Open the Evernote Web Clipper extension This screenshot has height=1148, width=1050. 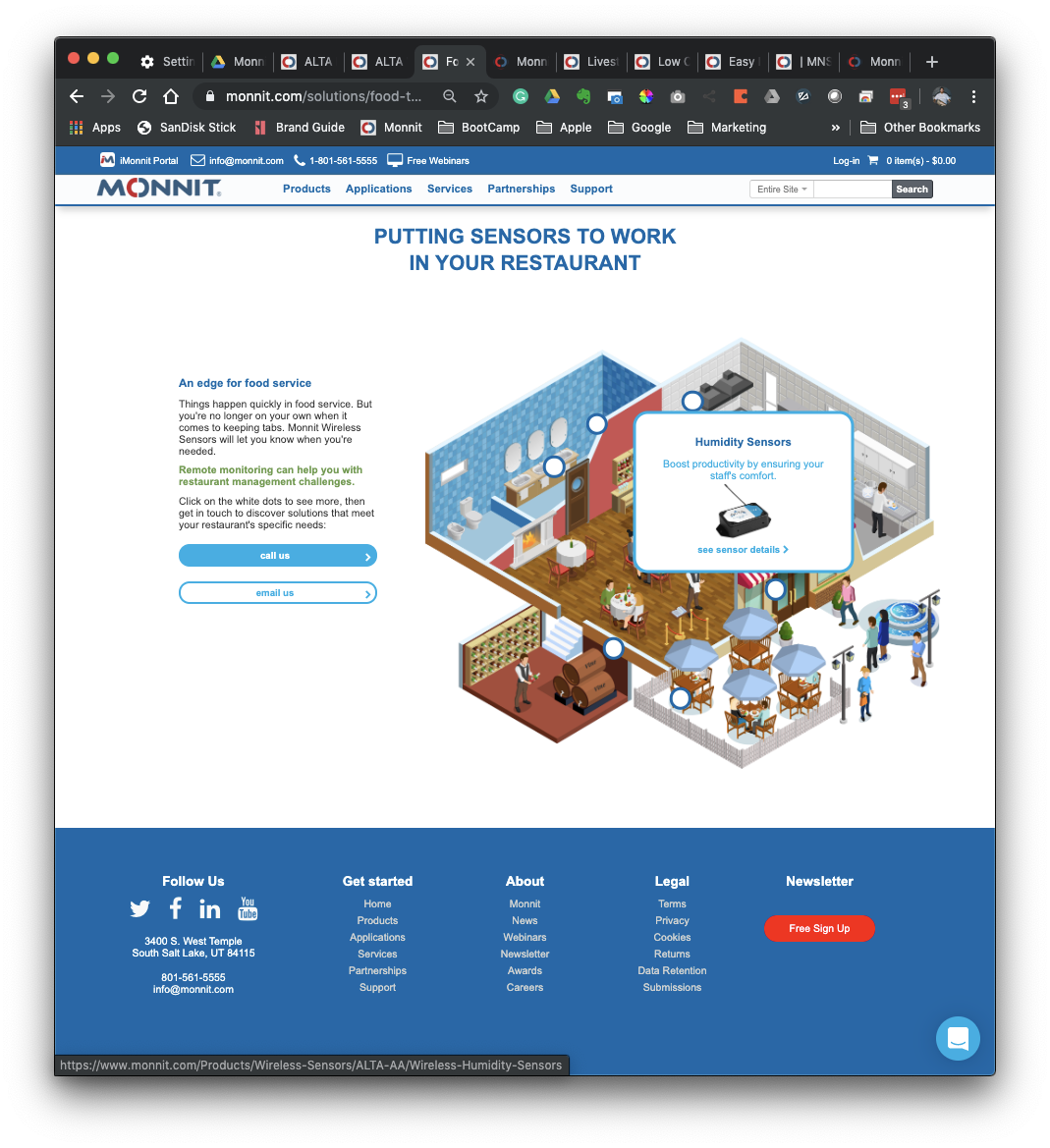pyautogui.click(x=582, y=96)
